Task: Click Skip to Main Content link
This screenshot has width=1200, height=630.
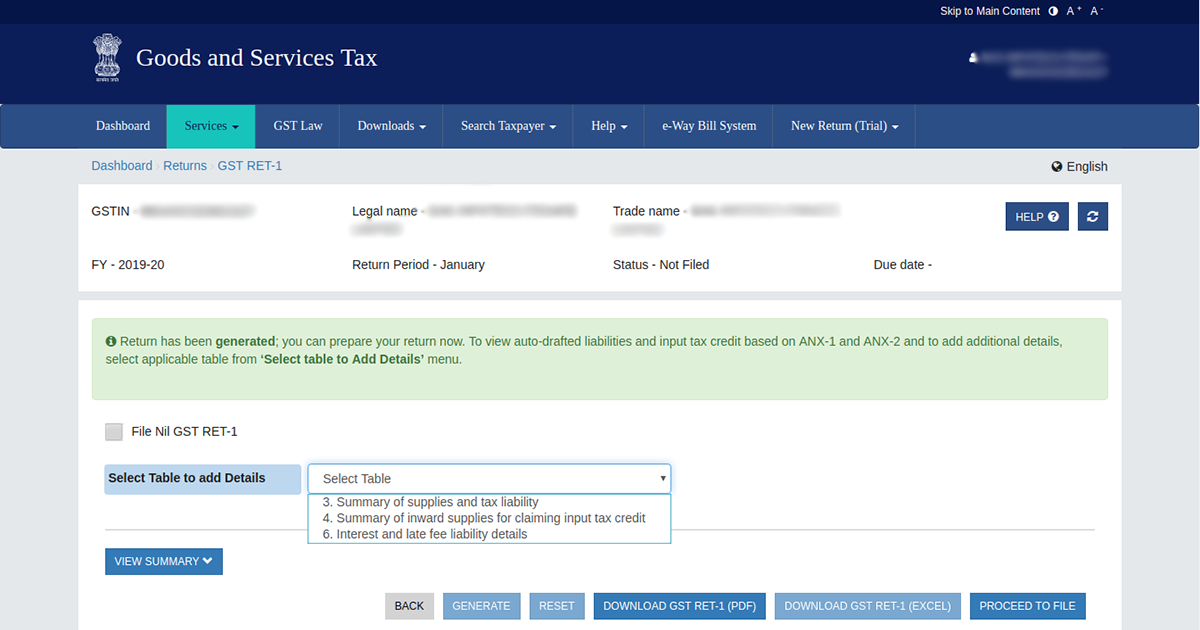Action: tap(989, 11)
